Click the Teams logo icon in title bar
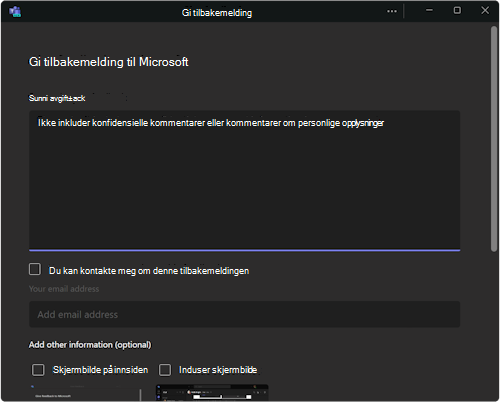The width and height of the screenshot is (500, 402). pyautogui.click(x=15, y=12)
